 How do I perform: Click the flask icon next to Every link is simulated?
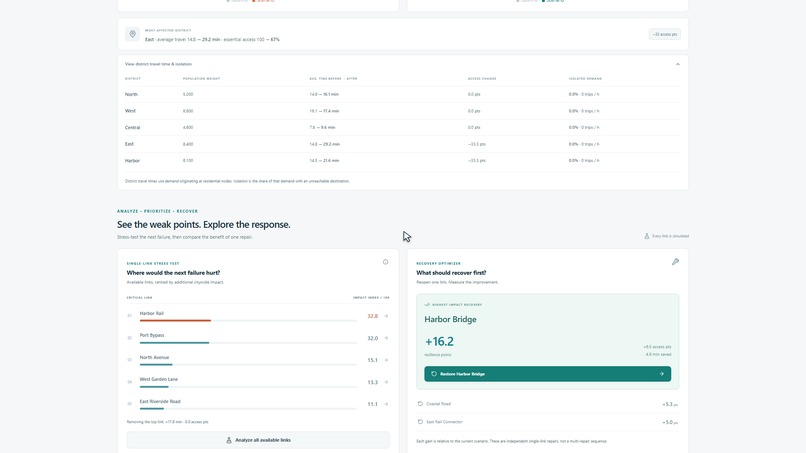[x=647, y=236]
